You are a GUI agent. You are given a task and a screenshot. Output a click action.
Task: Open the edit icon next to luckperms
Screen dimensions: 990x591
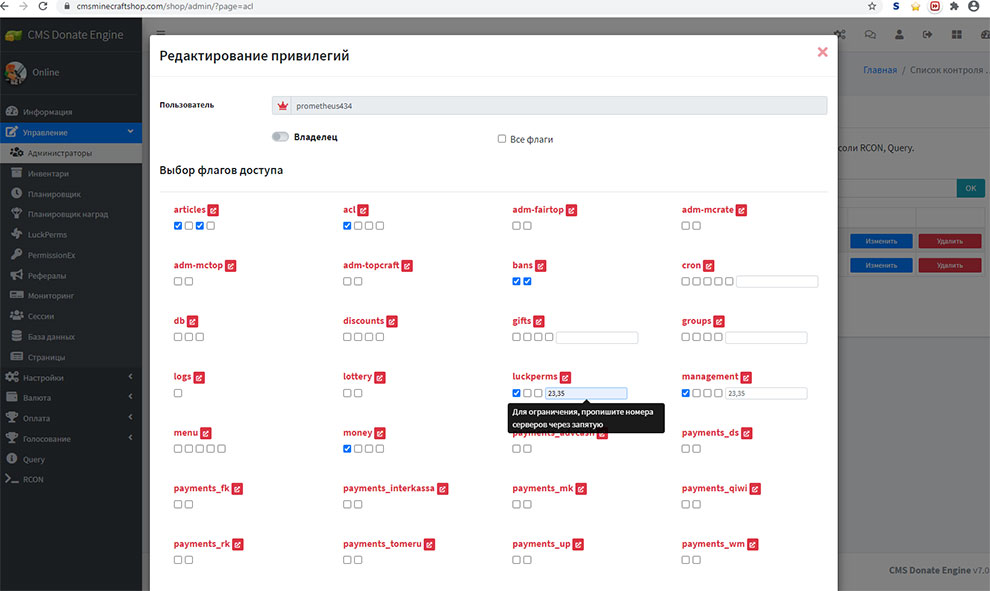click(x=566, y=377)
